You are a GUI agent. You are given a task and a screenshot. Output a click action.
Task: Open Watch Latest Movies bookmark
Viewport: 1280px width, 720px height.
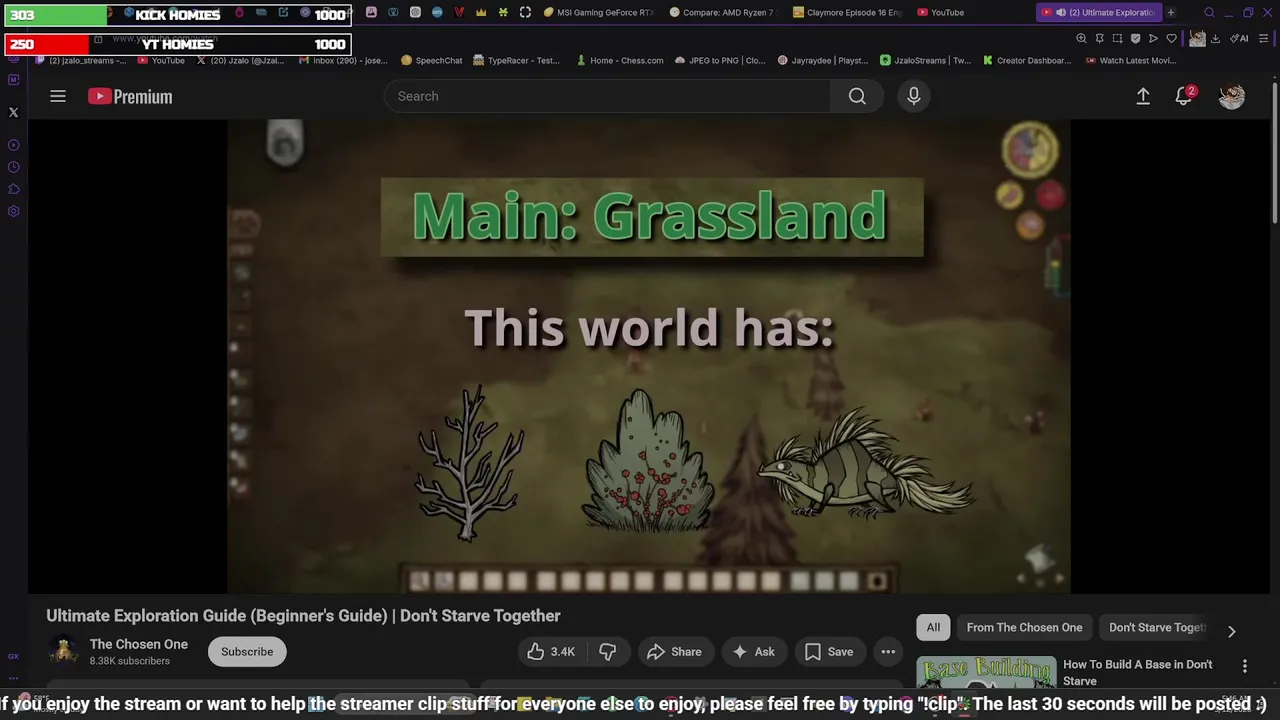tap(1130, 61)
